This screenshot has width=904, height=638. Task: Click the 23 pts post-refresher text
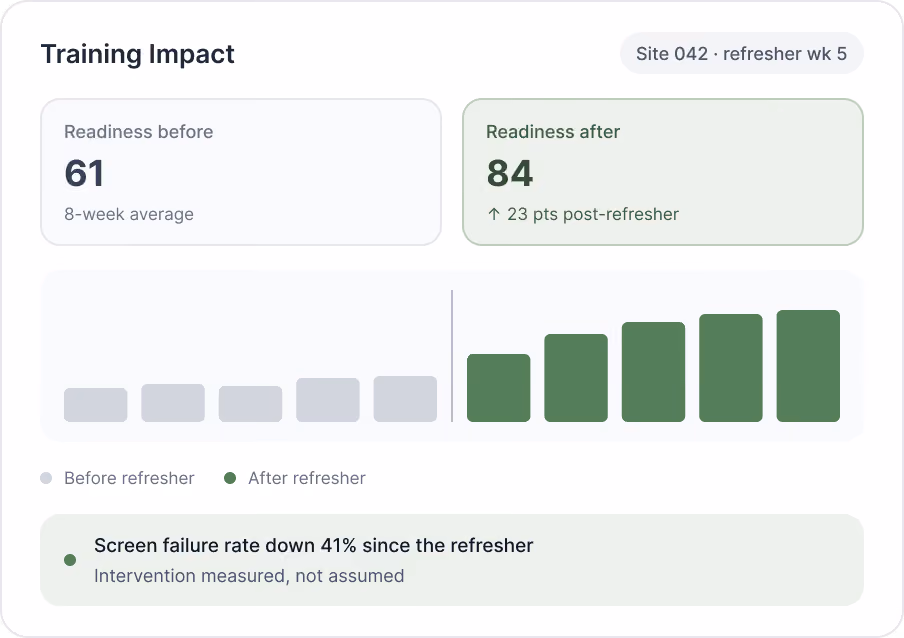coord(593,214)
